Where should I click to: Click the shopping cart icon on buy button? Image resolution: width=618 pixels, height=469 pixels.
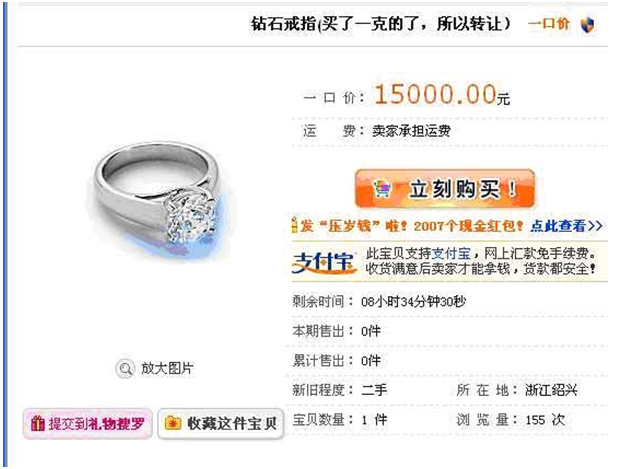pyautogui.click(x=382, y=189)
